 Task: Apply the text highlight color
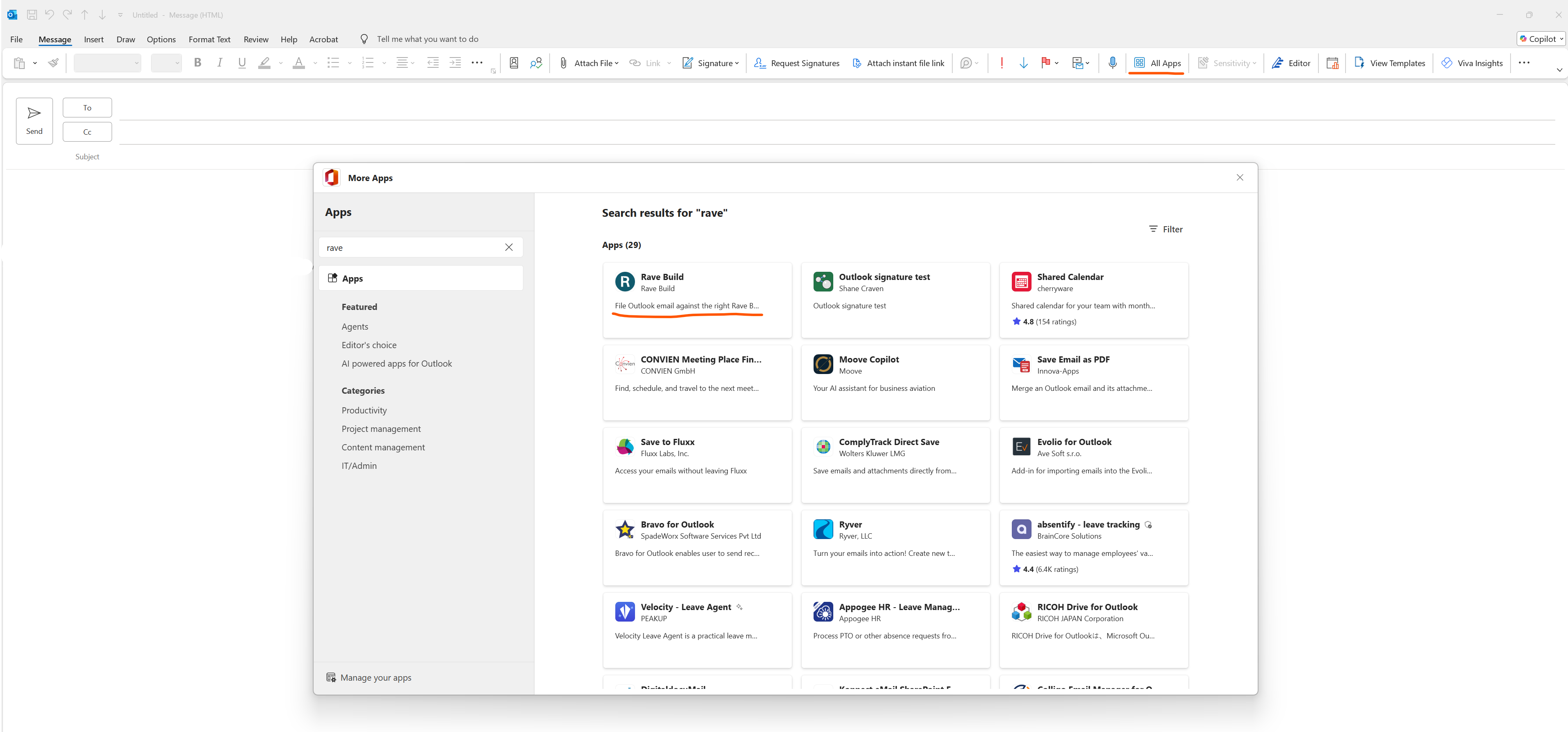[x=264, y=63]
